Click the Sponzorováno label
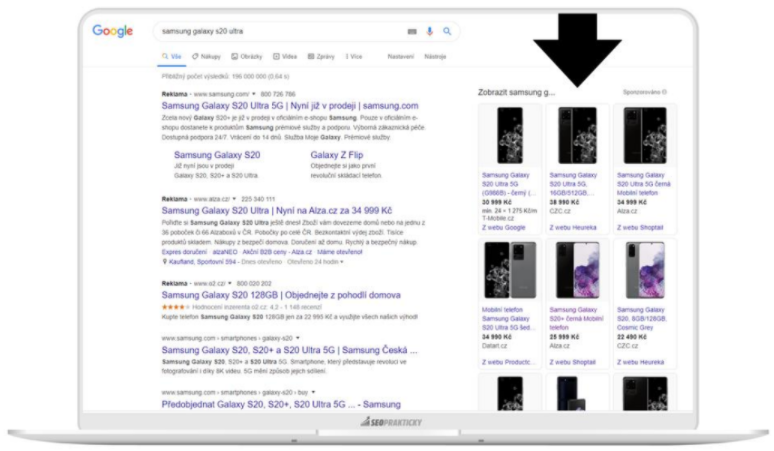Viewport: 774px width, 451px height. 641,92
